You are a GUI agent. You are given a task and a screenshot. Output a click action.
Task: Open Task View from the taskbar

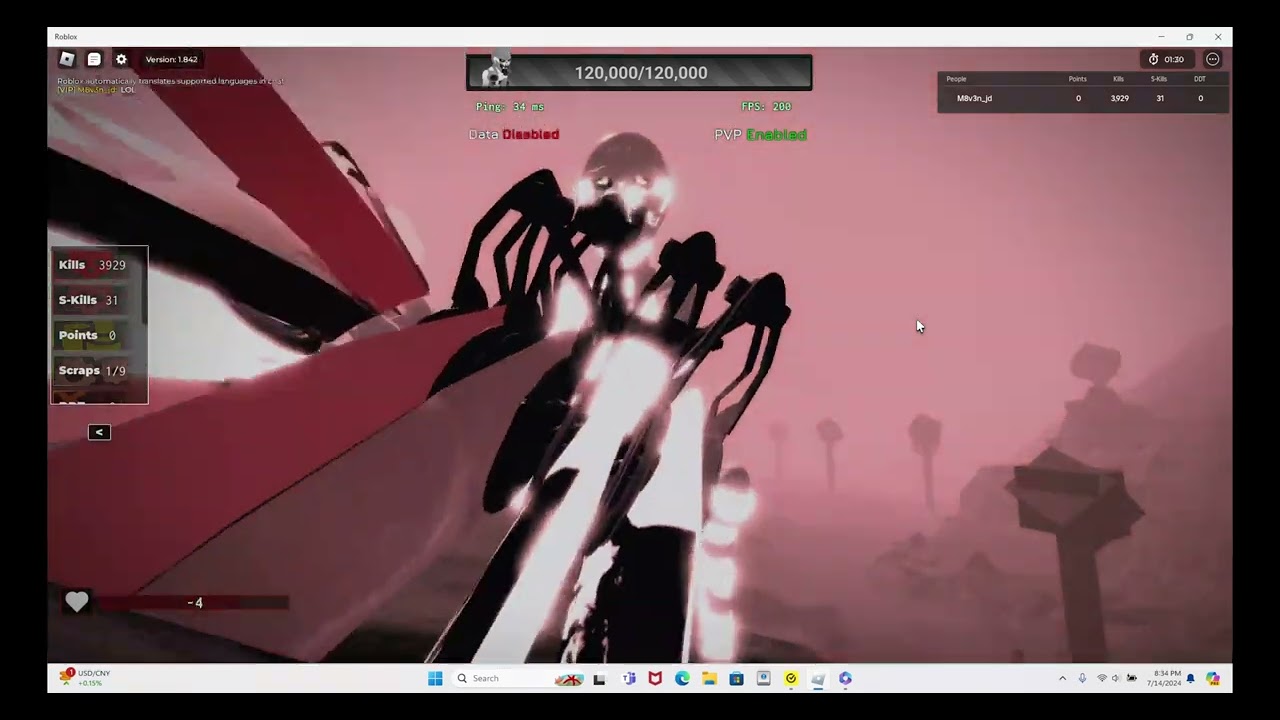600,678
